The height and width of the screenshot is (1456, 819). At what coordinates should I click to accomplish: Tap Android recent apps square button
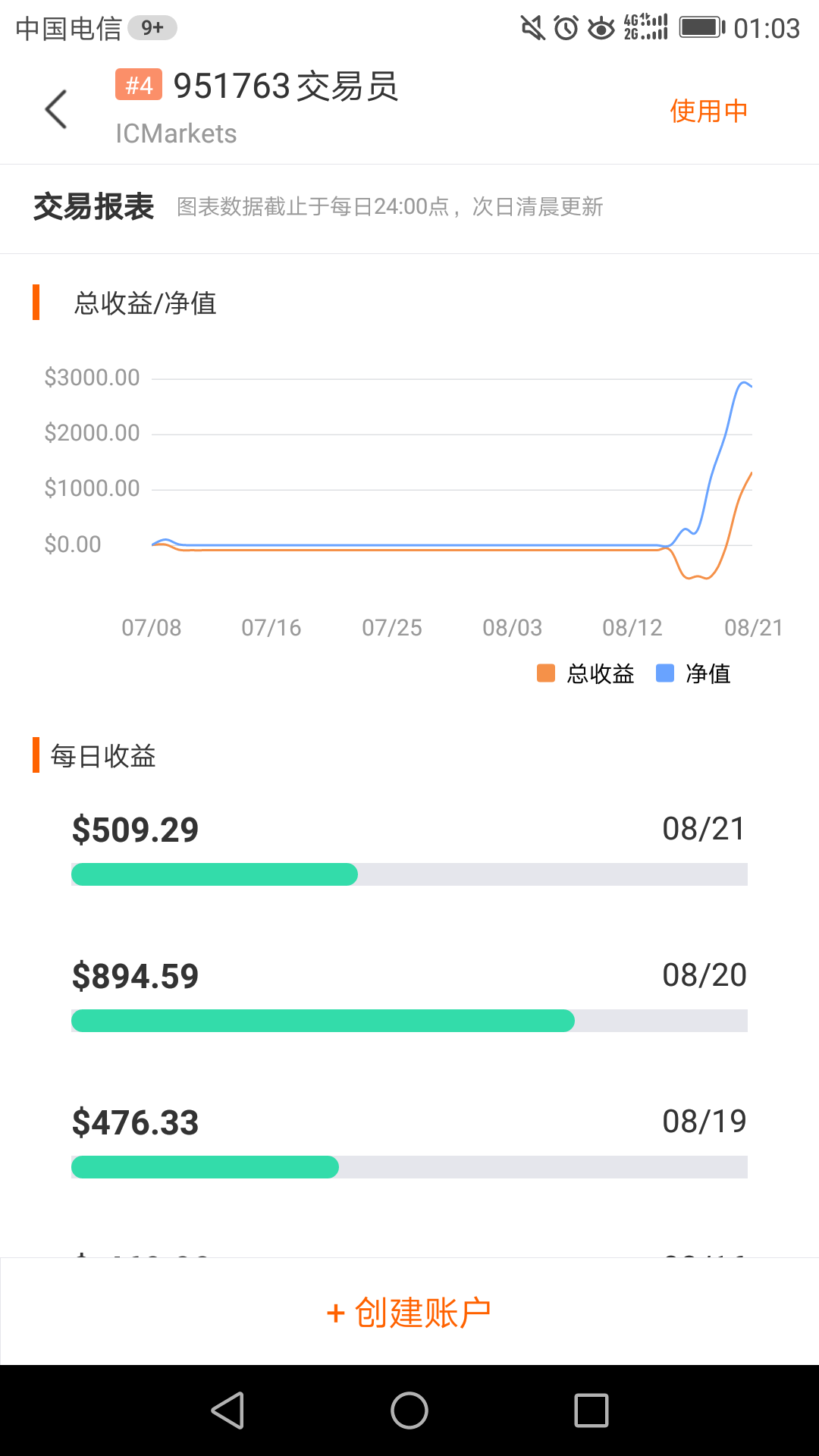click(x=591, y=1410)
